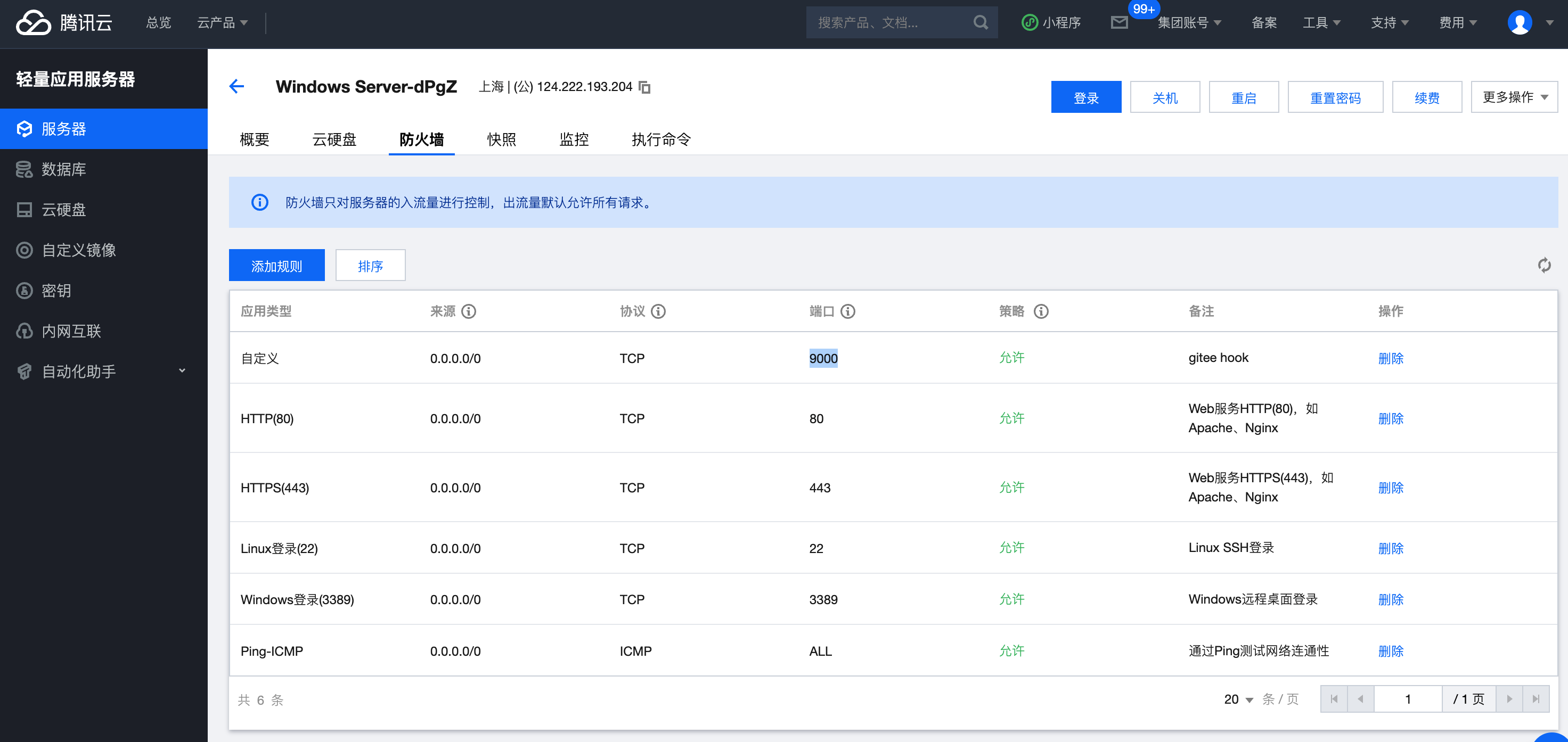This screenshot has height=742, width=1568.
Task: Open the mail notifications envelope icon
Action: tap(1119, 22)
